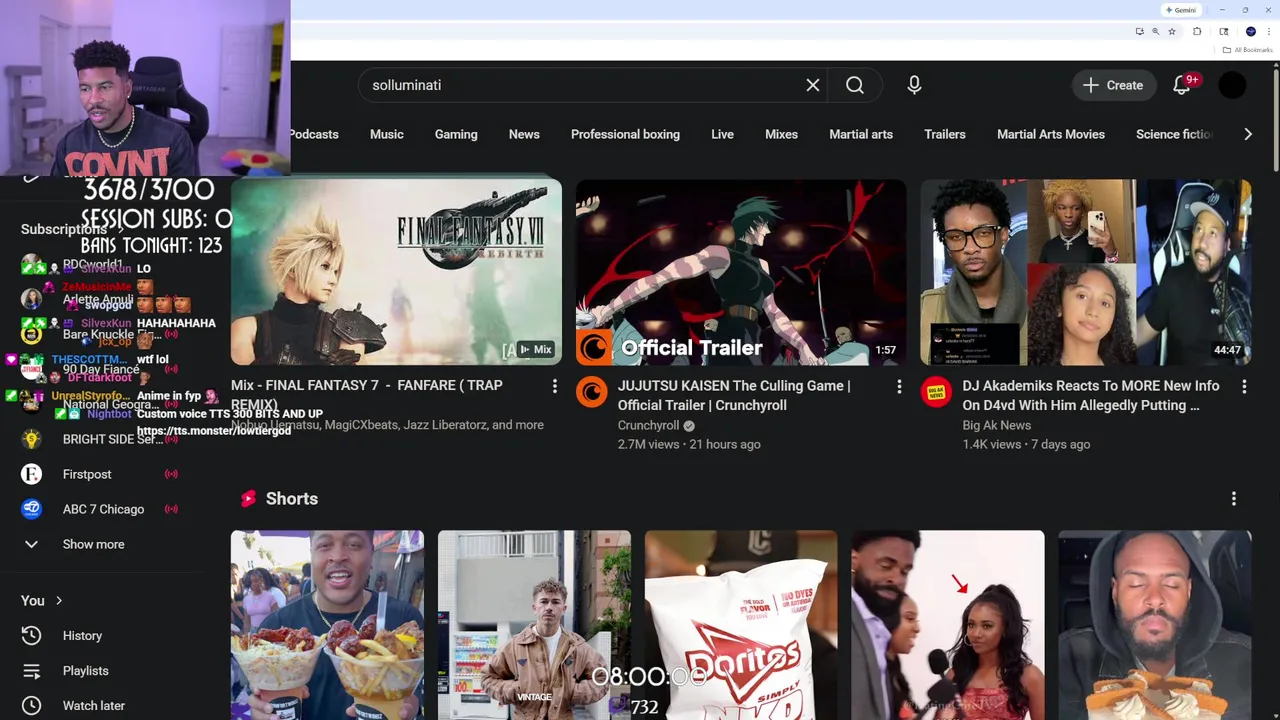Open the Shorts shelf three-dot menu
This screenshot has height=720, width=1280.
[x=1234, y=498]
